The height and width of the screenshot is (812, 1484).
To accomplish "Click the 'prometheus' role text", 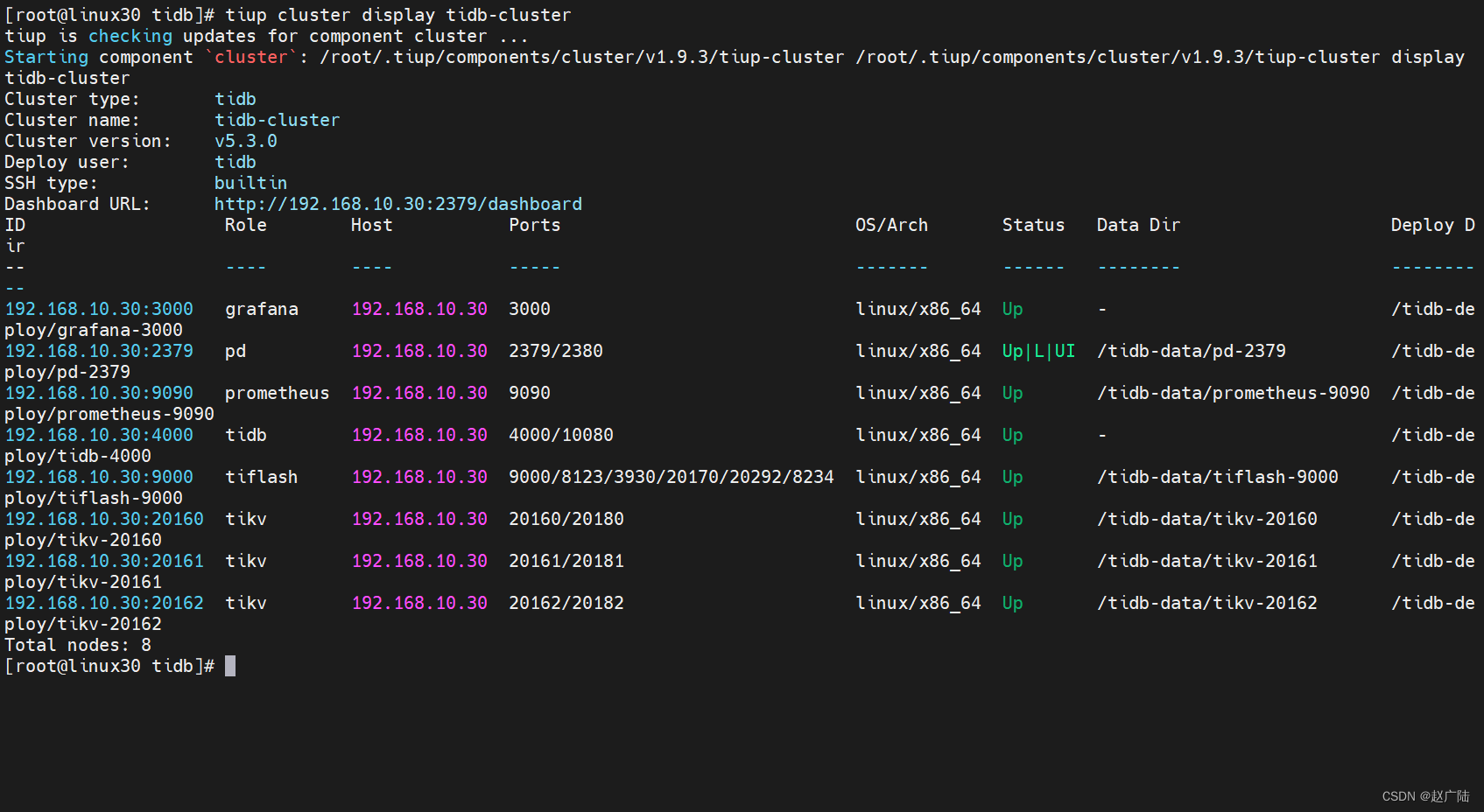I will pos(278,393).
